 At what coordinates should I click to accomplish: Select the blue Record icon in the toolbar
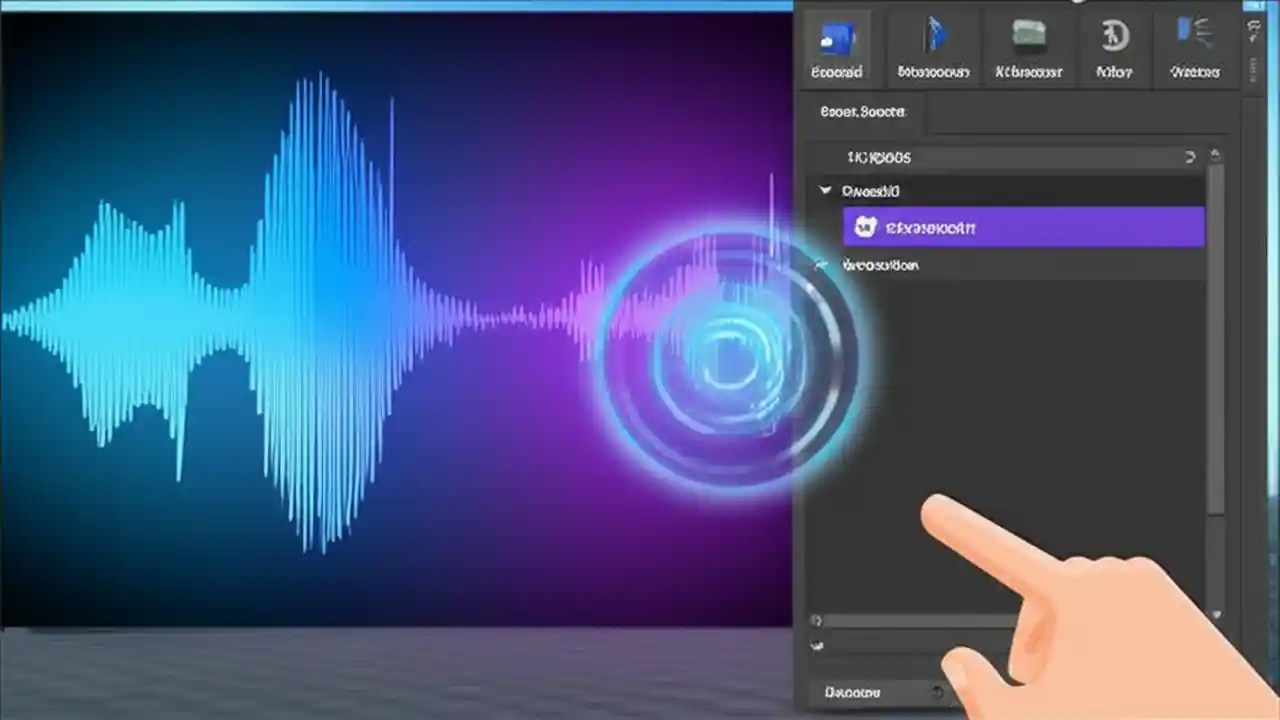837,40
